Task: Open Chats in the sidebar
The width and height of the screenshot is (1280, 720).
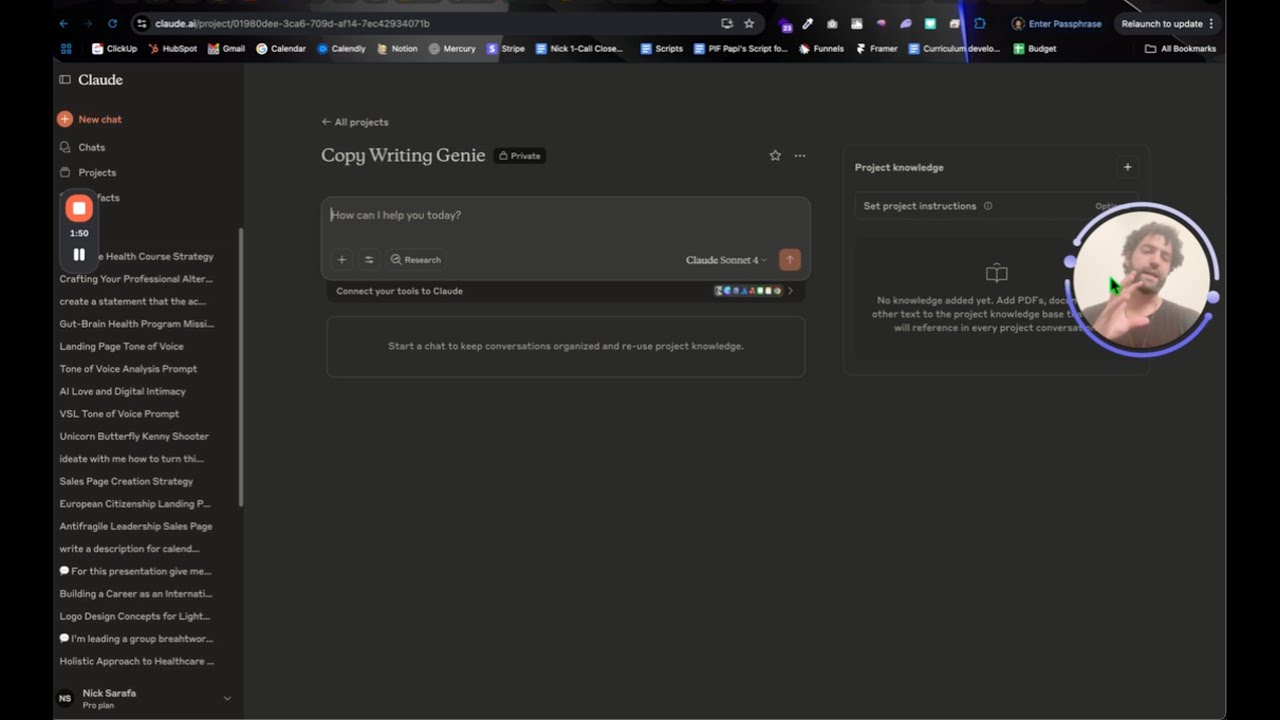Action: point(92,148)
